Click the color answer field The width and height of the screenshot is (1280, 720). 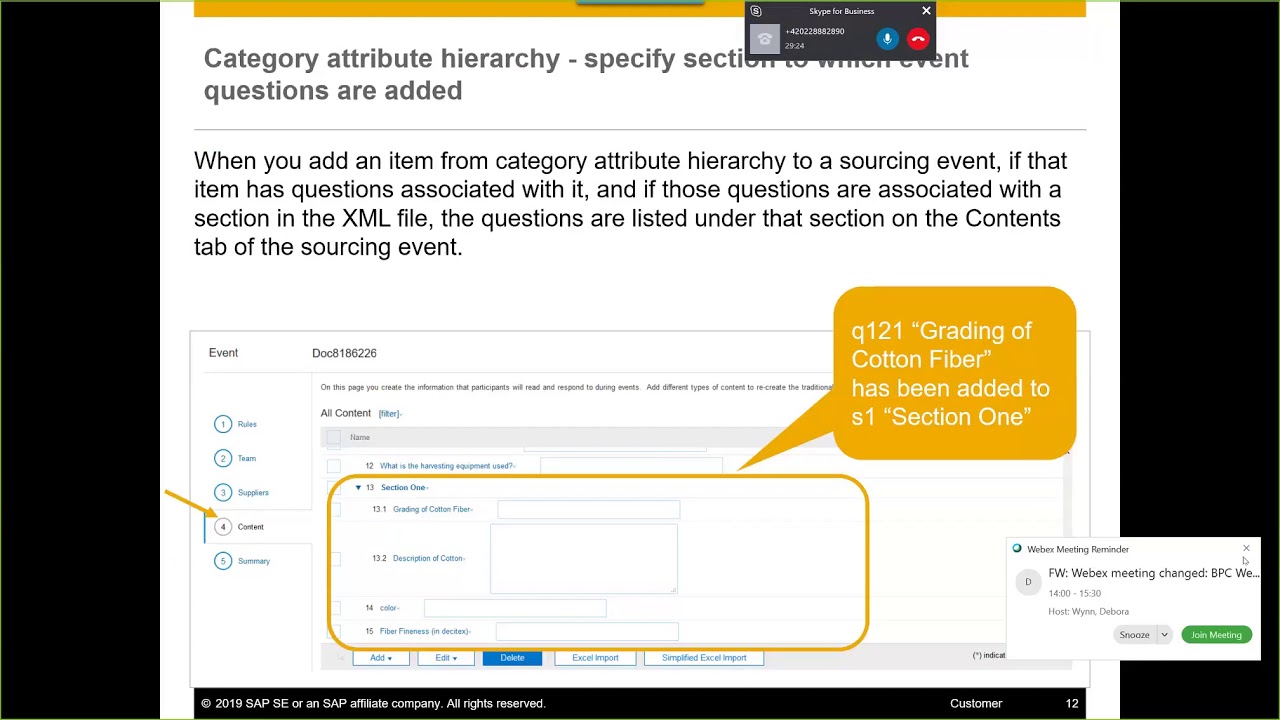pyautogui.click(x=515, y=608)
